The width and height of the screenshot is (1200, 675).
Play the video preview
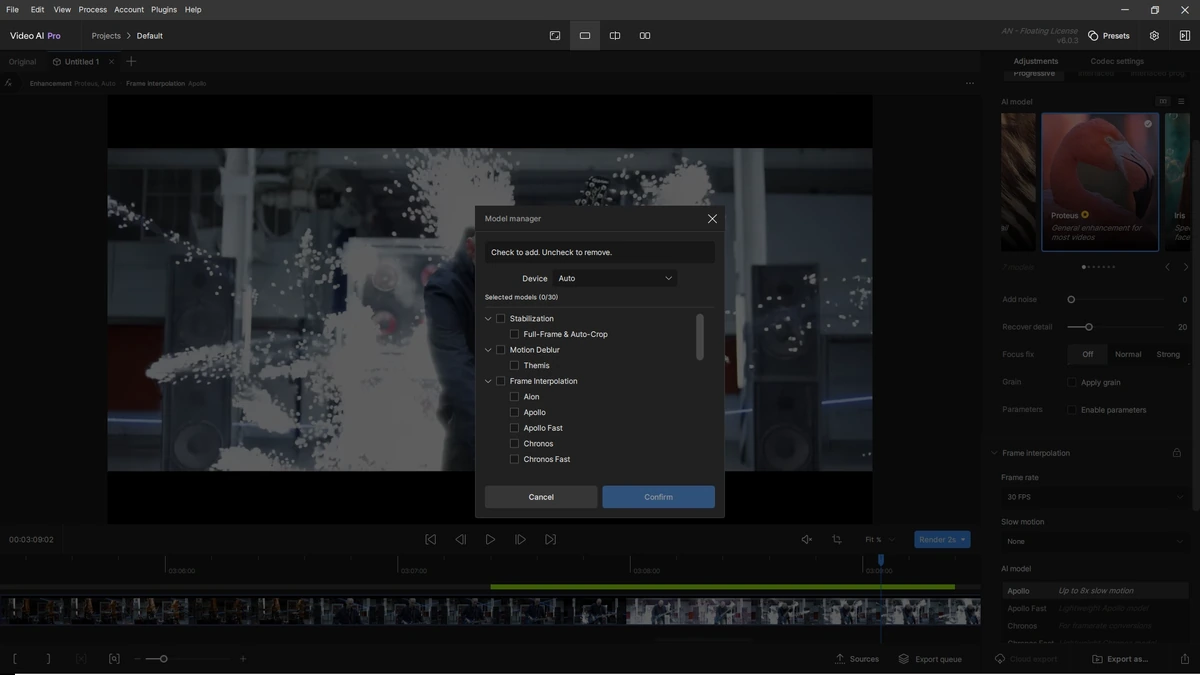coord(490,539)
